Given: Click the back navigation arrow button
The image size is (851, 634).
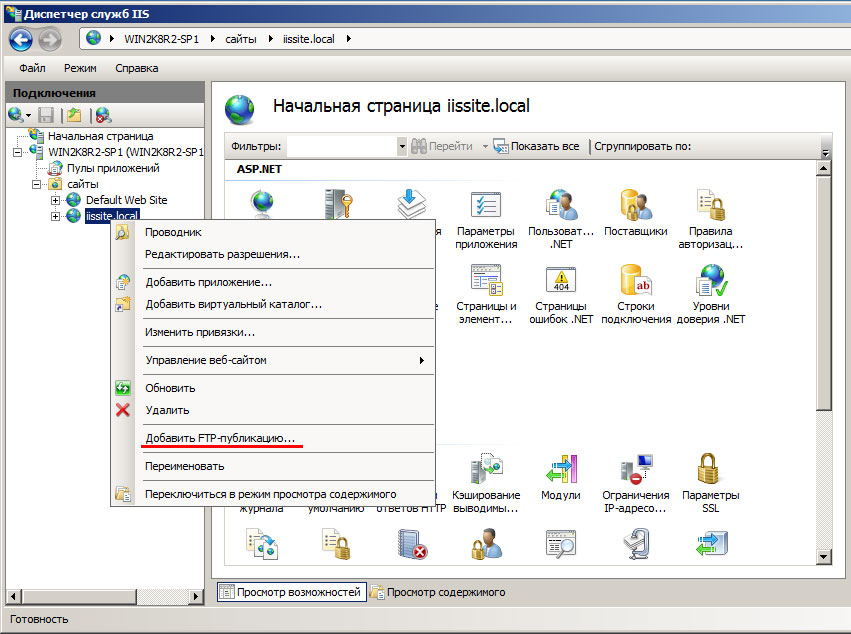Looking at the screenshot, I should click(x=21, y=39).
